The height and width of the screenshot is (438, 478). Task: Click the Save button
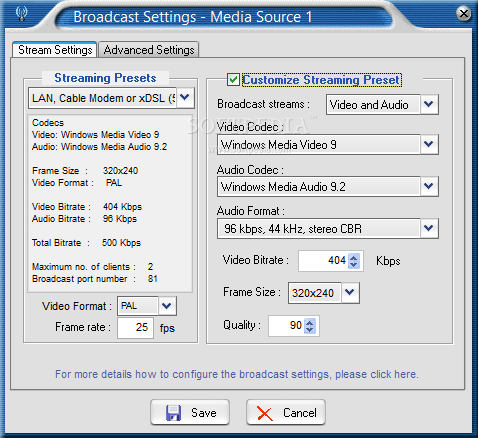[190, 412]
